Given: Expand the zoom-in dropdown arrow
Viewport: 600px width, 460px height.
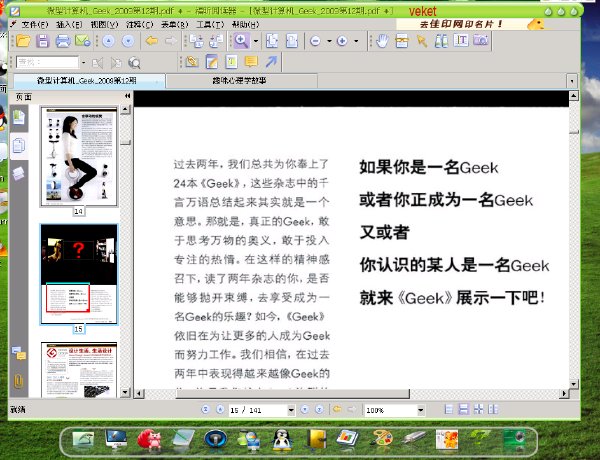Looking at the screenshot, I should [x=356, y=41].
